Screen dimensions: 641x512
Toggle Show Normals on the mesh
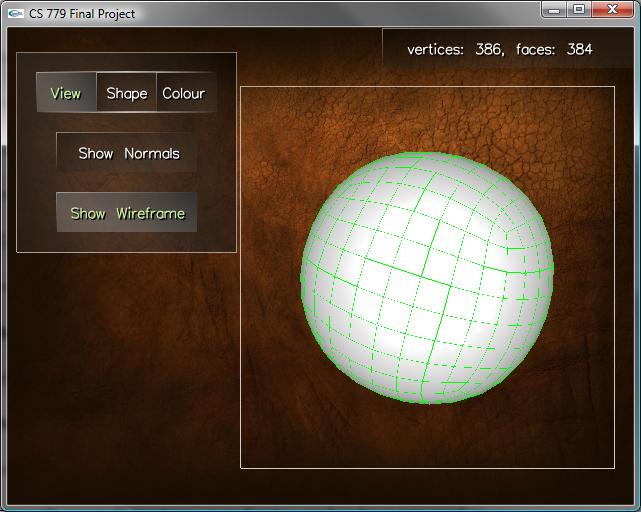click(127, 153)
